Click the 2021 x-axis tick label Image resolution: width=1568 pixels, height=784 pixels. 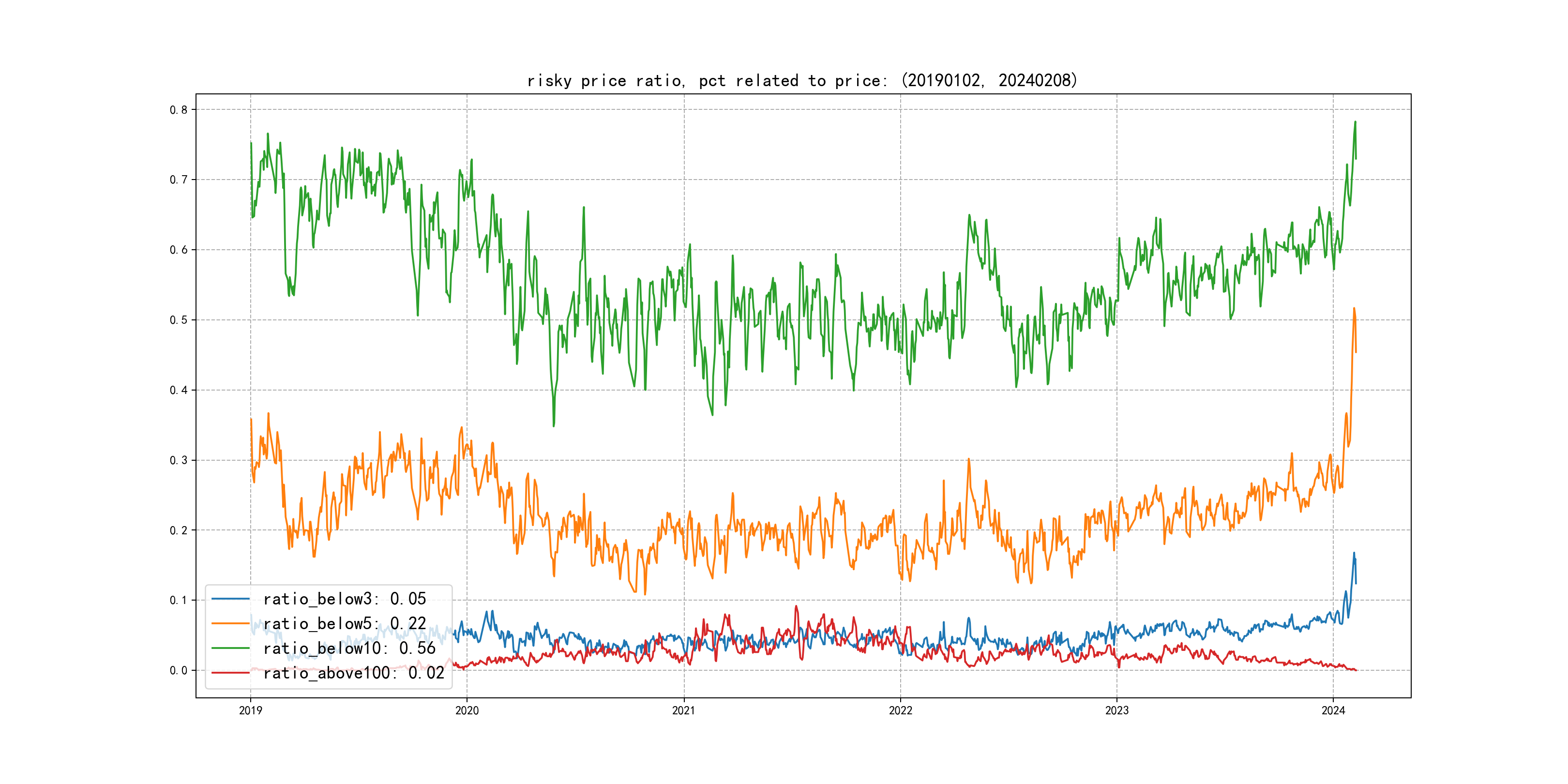(683, 710)
